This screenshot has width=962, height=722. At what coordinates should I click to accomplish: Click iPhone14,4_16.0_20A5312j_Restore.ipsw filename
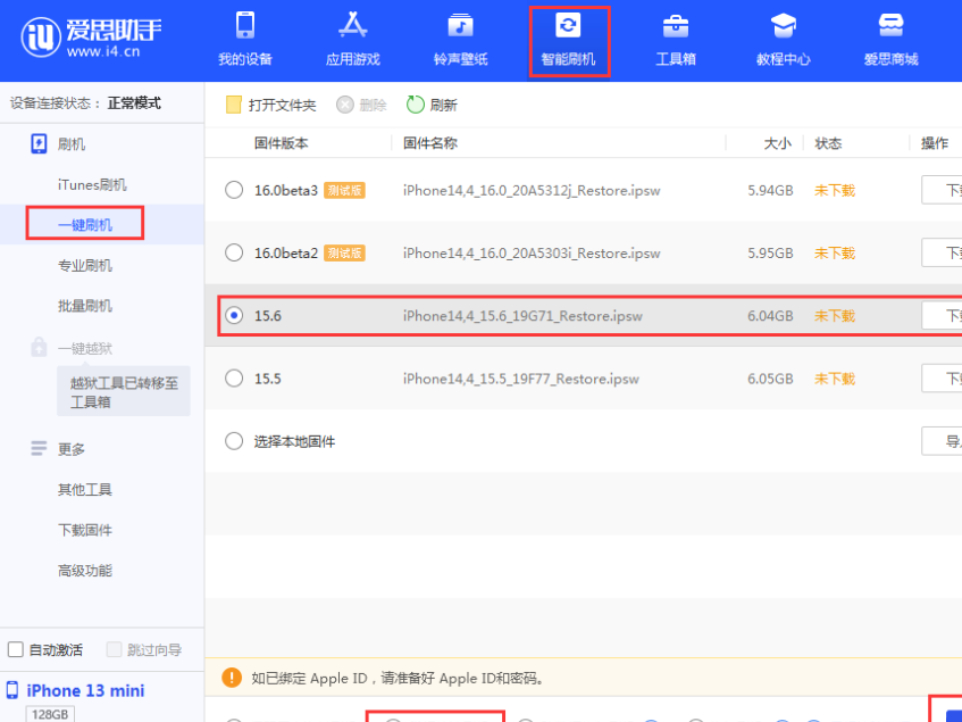click(x=532, y=191)
